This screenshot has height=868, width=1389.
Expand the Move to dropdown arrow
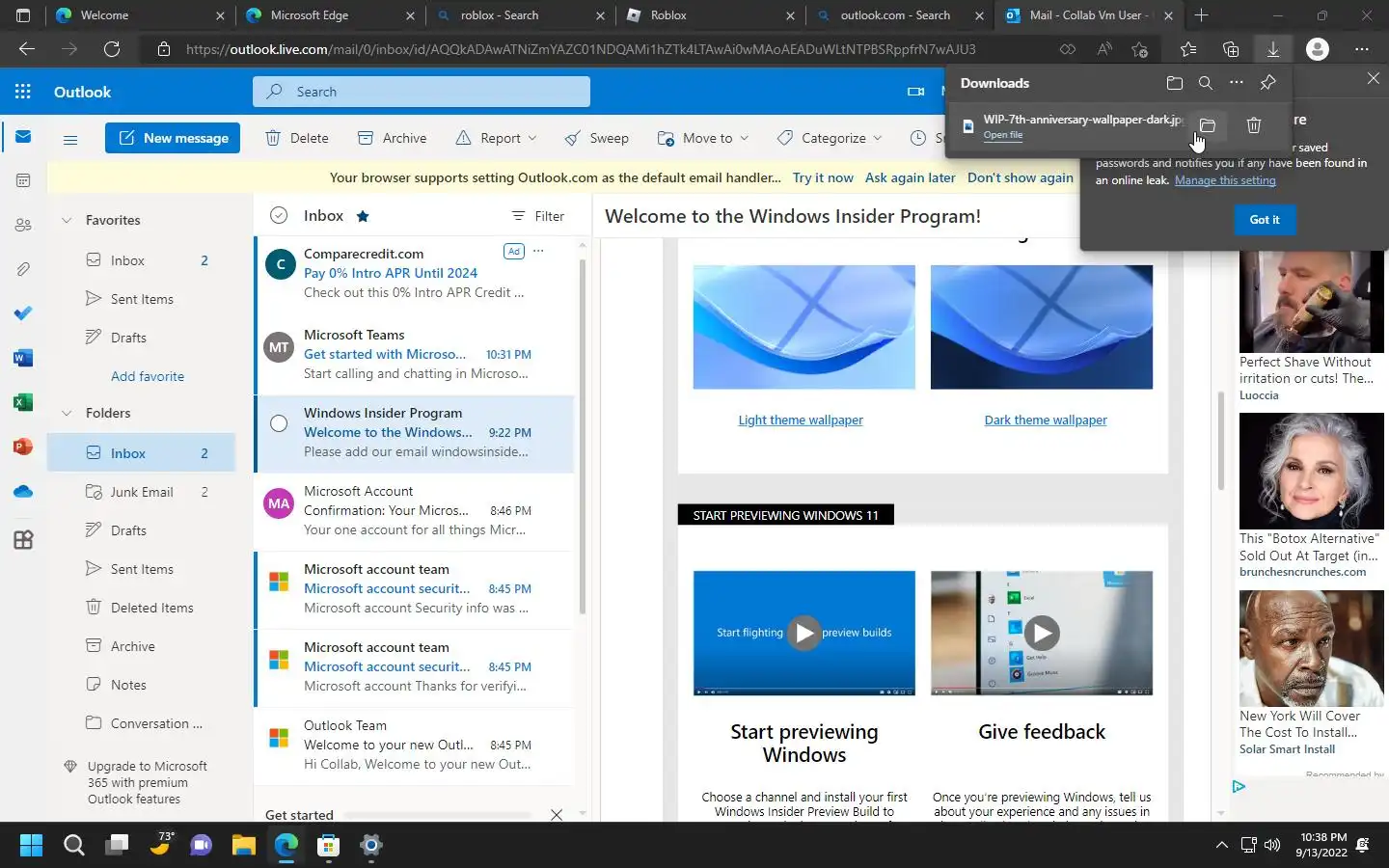pyautogui.click(x=744, y=139)
